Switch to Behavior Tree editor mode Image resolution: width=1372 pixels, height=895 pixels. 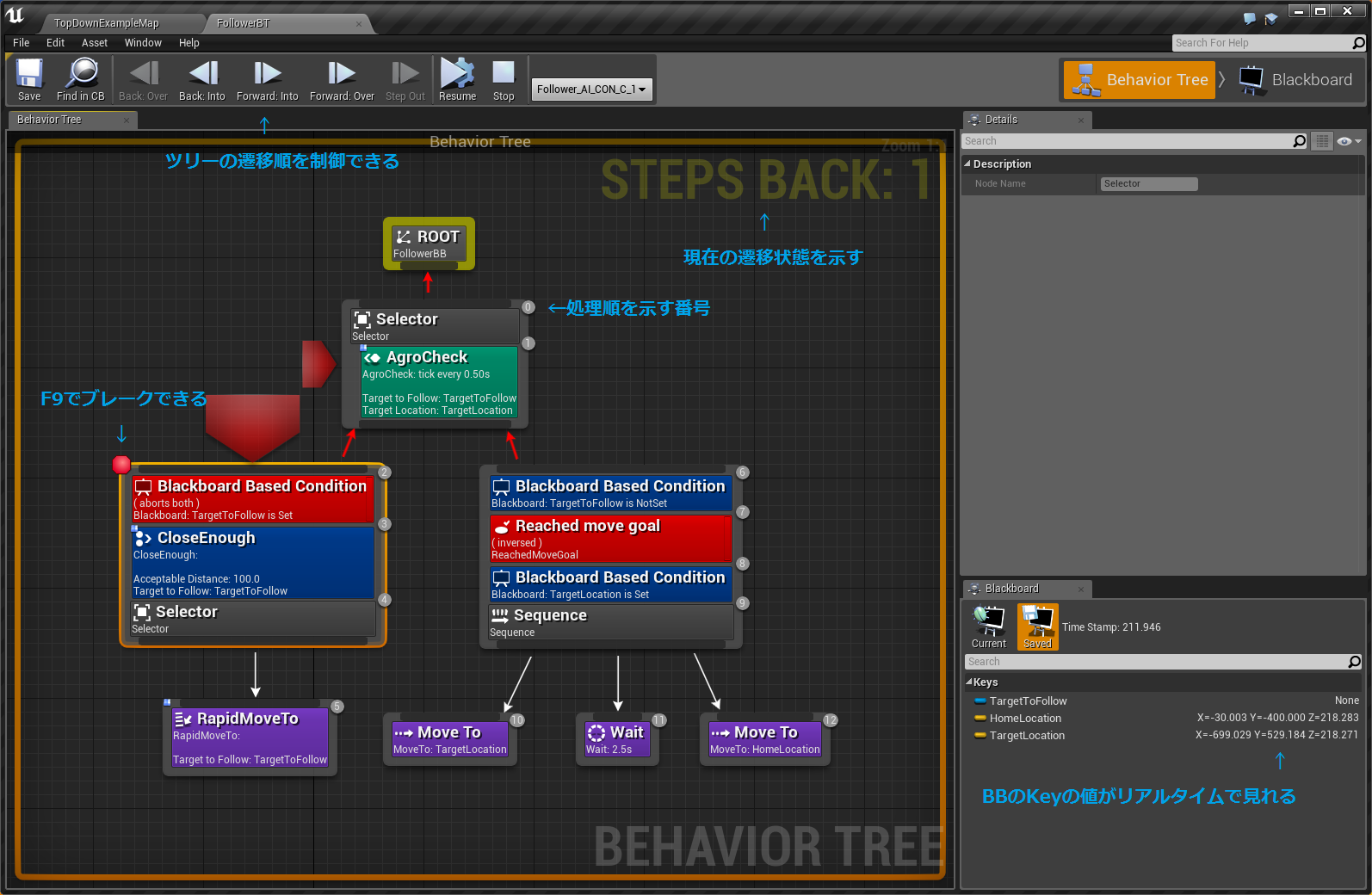1140,80
